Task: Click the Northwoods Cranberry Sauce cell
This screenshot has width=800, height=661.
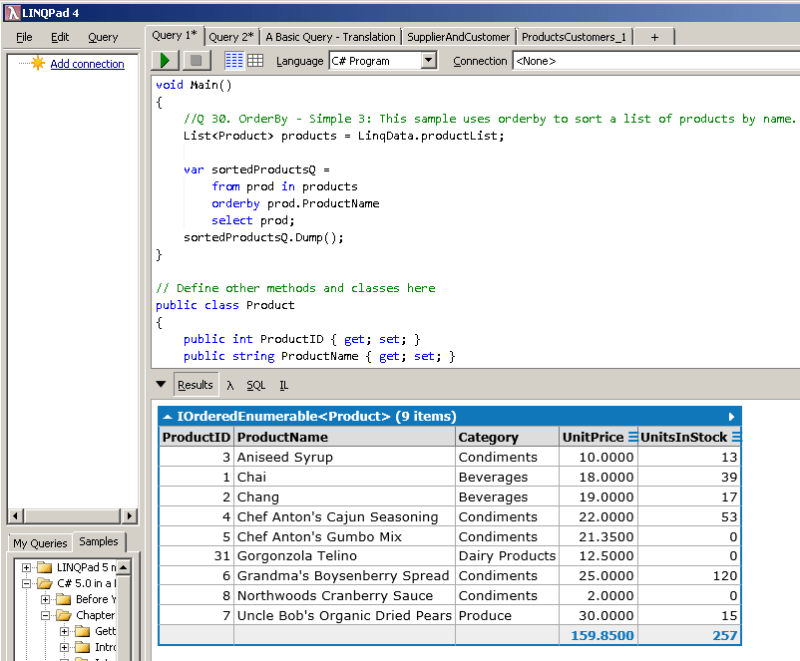Action: 344,596
